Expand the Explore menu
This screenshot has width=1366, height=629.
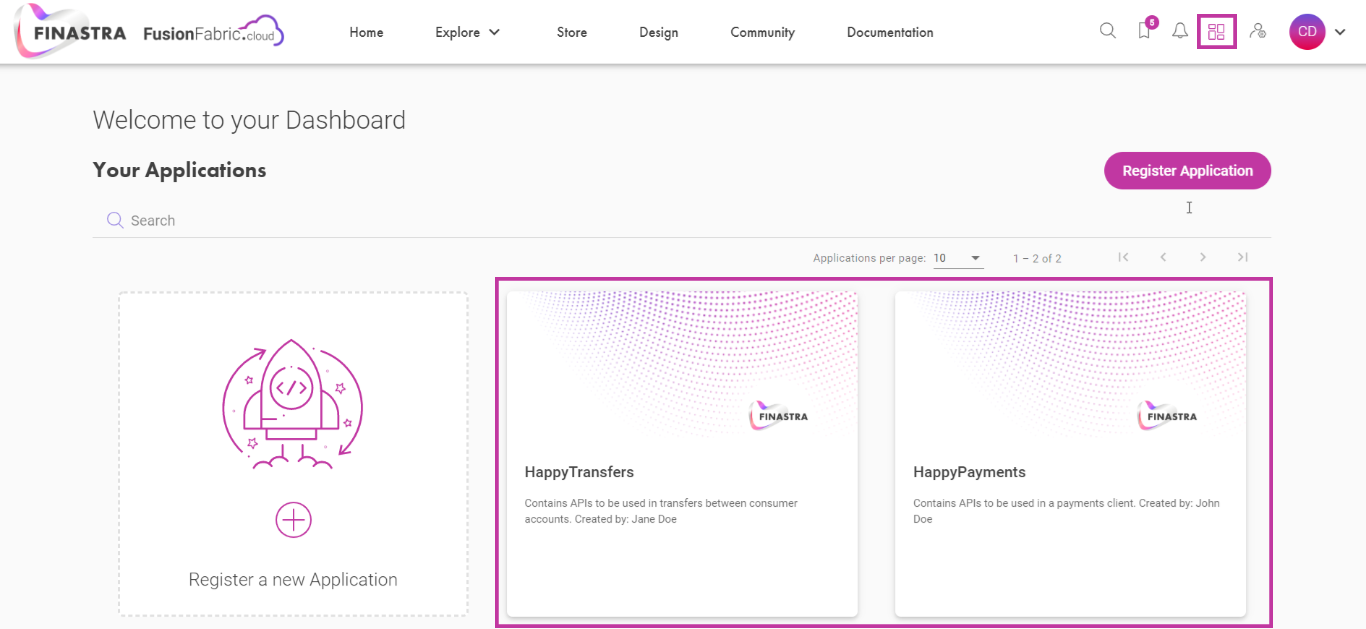[467, 32]
